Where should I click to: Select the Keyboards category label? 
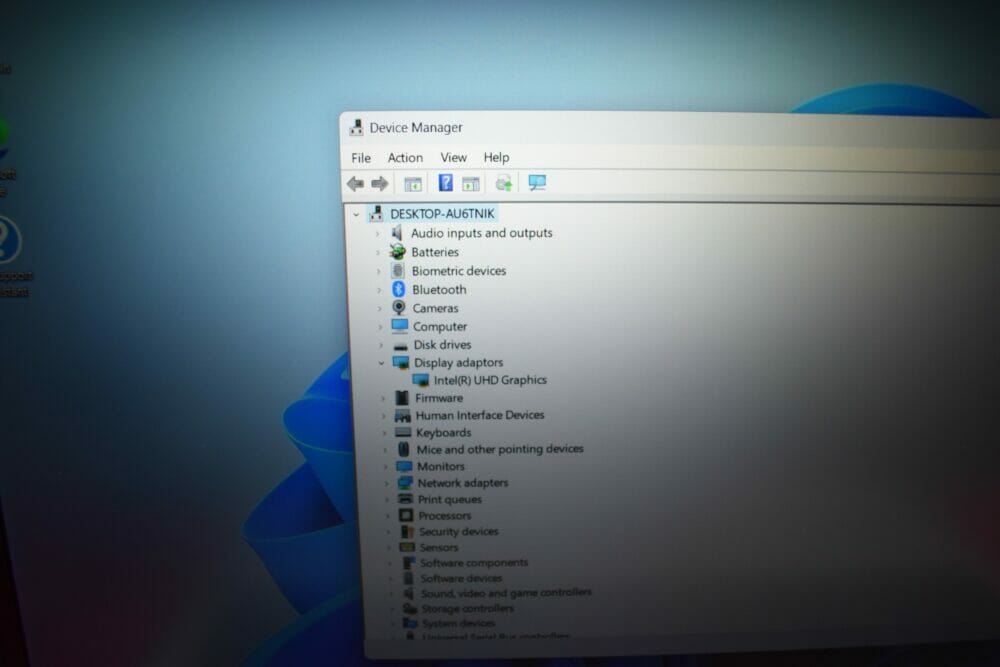[443, 432]
